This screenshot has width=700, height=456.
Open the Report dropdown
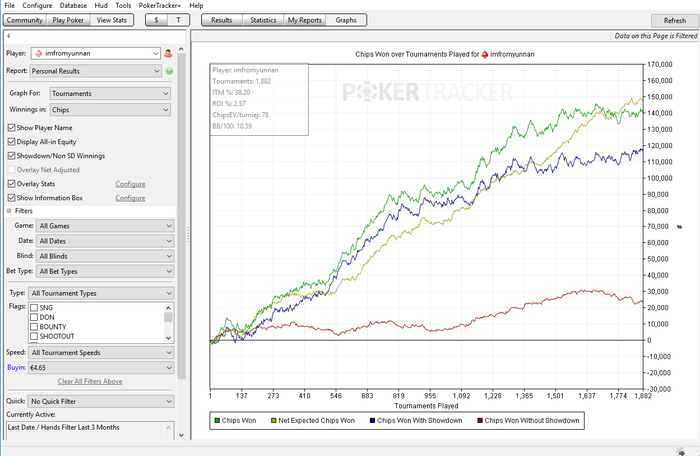pos(95,71)
